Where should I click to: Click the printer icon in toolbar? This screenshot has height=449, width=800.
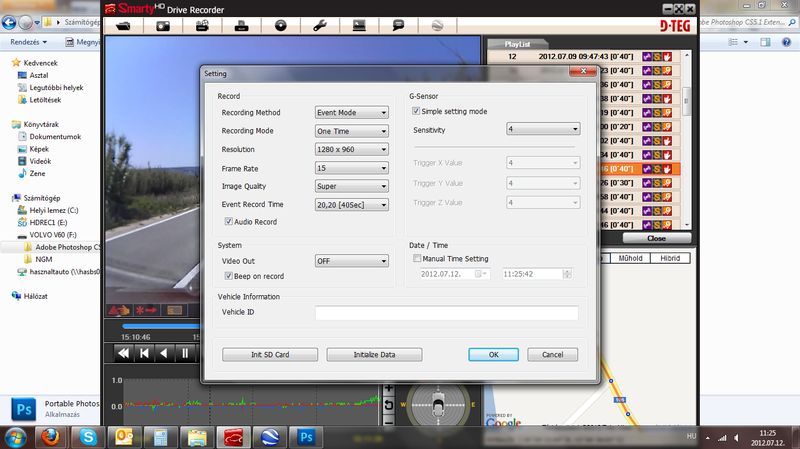(242, 24)
